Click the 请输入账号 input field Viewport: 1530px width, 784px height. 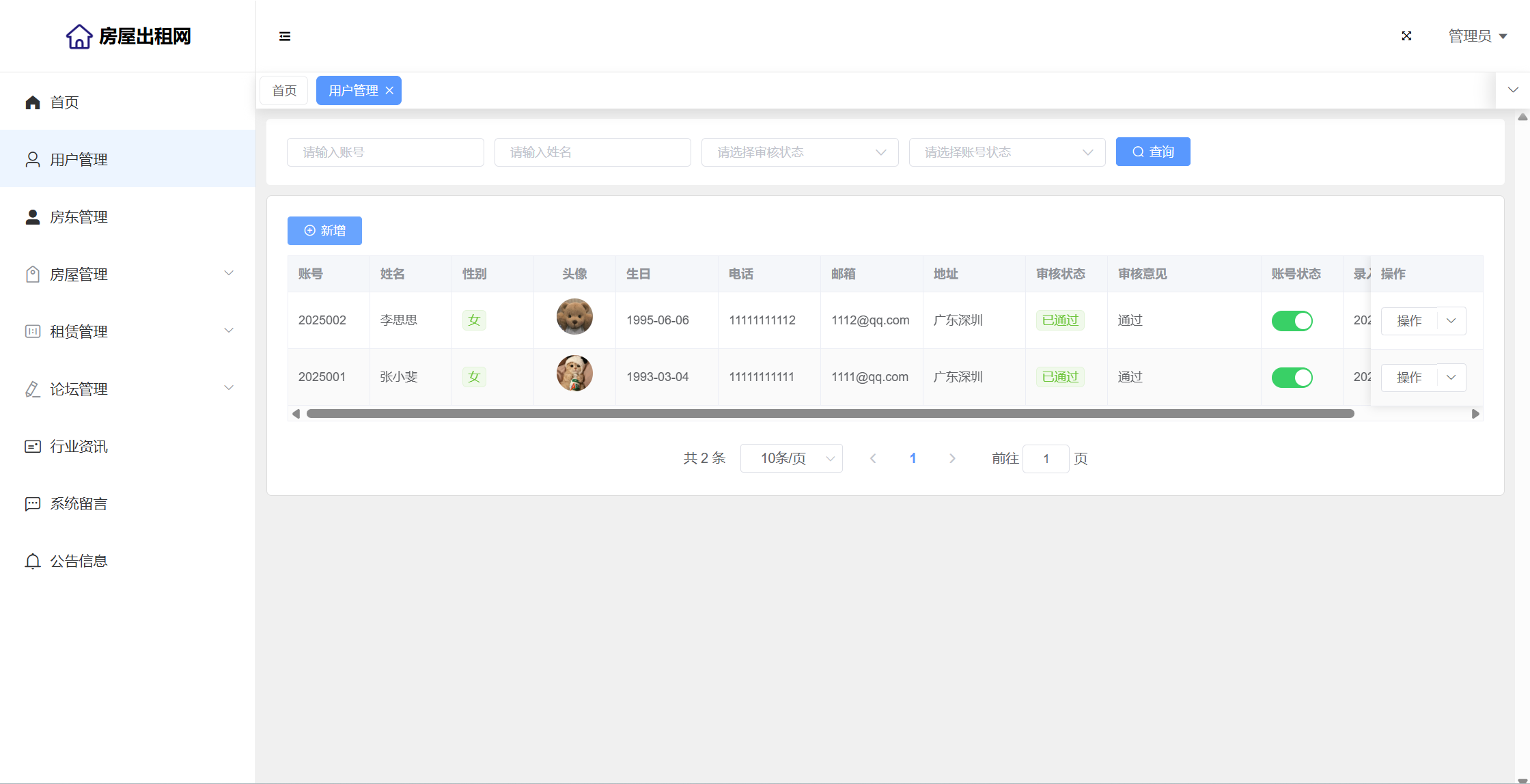[385, 152]
